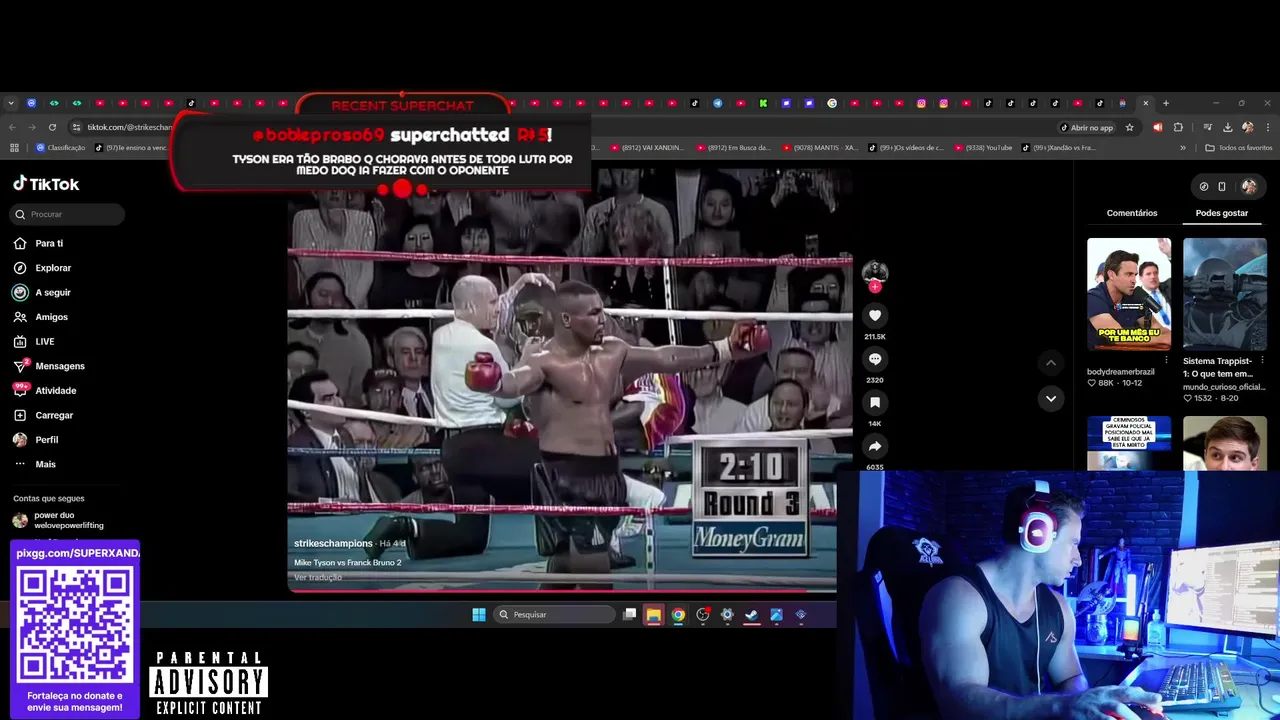The height and width of the screenshot is (720, 1280).
Task: Click the Pesquisar taskbar search box
Action: pyautogui.click(x=555, y=614)
